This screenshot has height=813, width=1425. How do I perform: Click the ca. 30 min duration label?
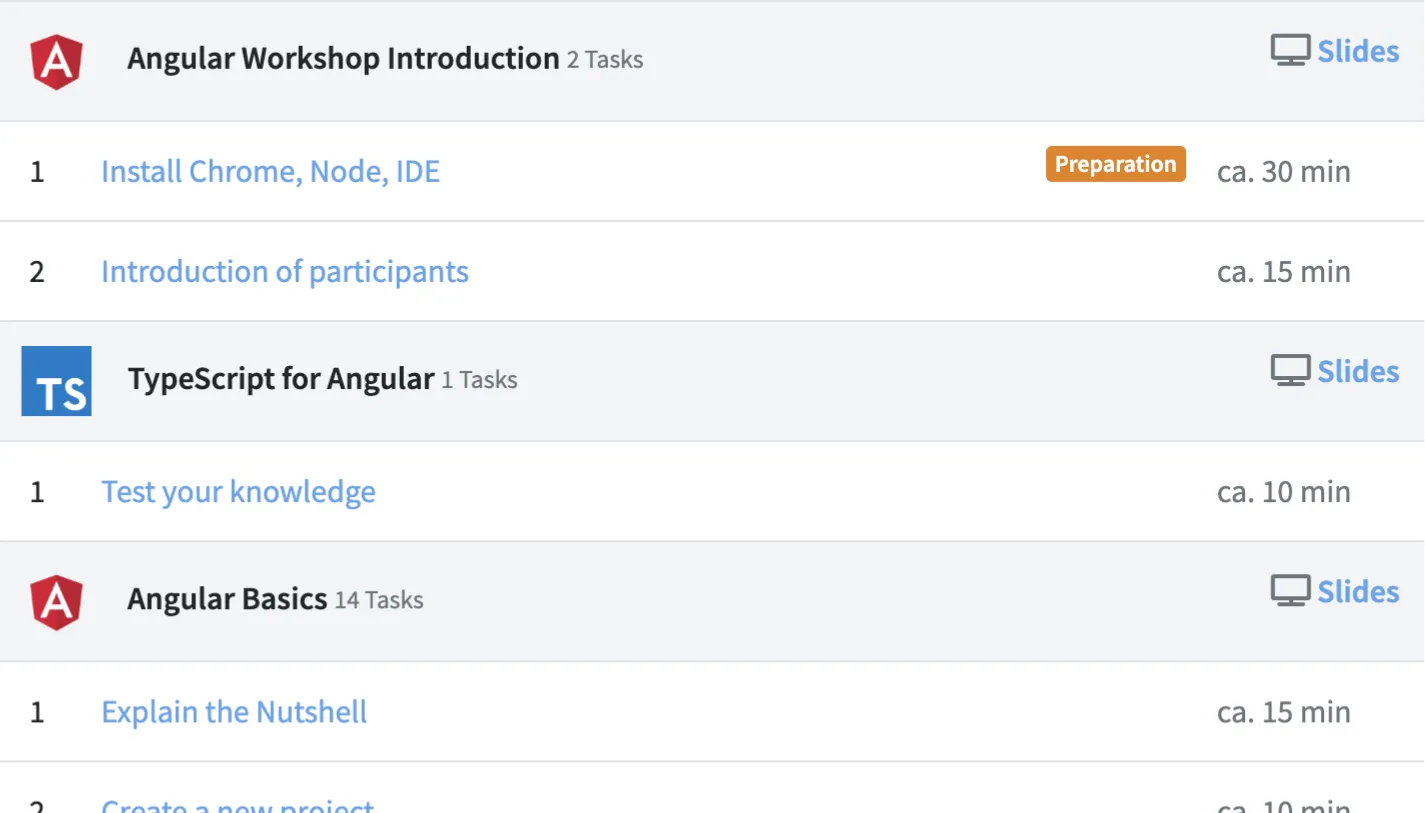click(x=1283, y=171)
